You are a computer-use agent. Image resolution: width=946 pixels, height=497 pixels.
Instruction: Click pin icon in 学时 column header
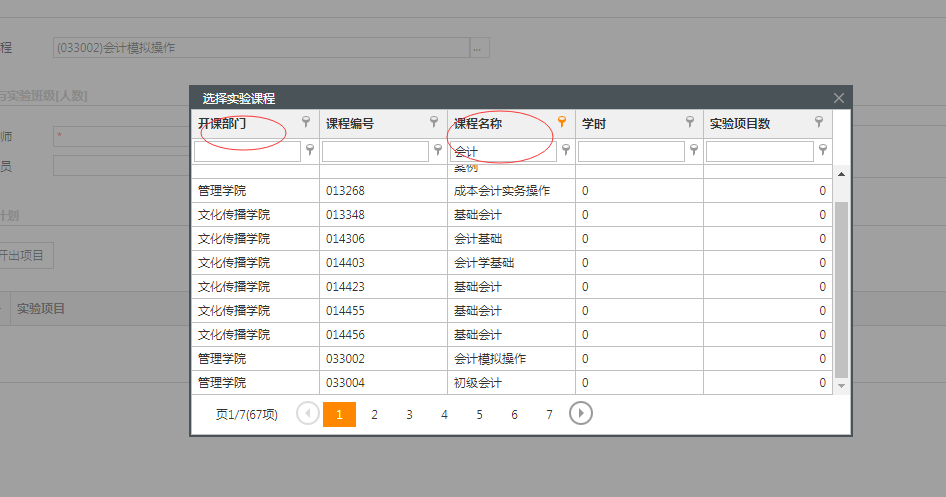pos(690,122)
